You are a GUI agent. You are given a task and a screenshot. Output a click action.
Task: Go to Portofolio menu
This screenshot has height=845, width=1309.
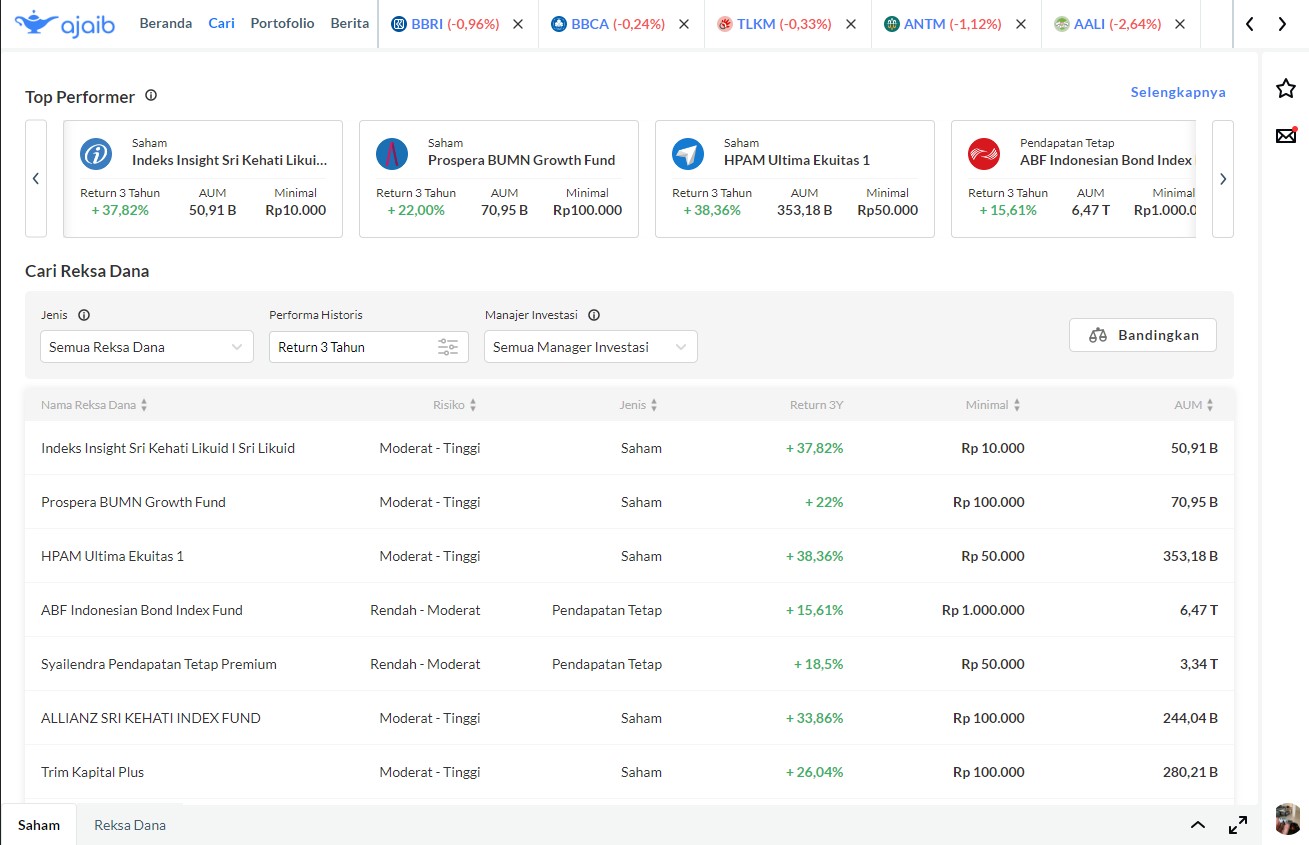pos(282,23)
